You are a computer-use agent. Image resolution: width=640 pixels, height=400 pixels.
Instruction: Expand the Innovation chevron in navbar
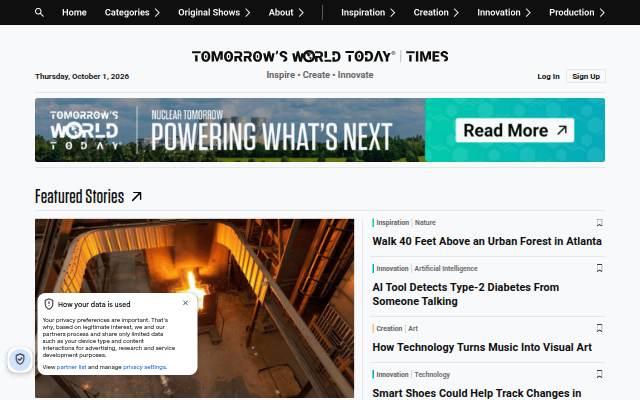pyautogui.click(x=528, y=13)
